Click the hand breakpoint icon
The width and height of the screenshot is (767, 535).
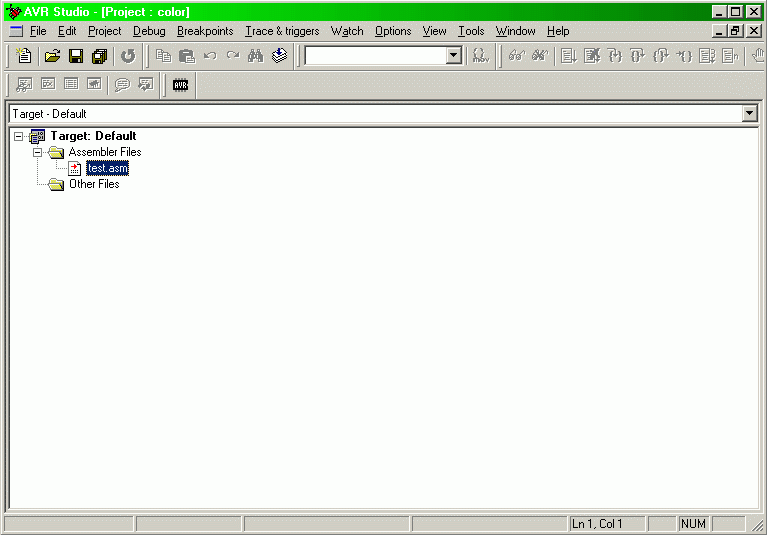click(x=758, y=56)
